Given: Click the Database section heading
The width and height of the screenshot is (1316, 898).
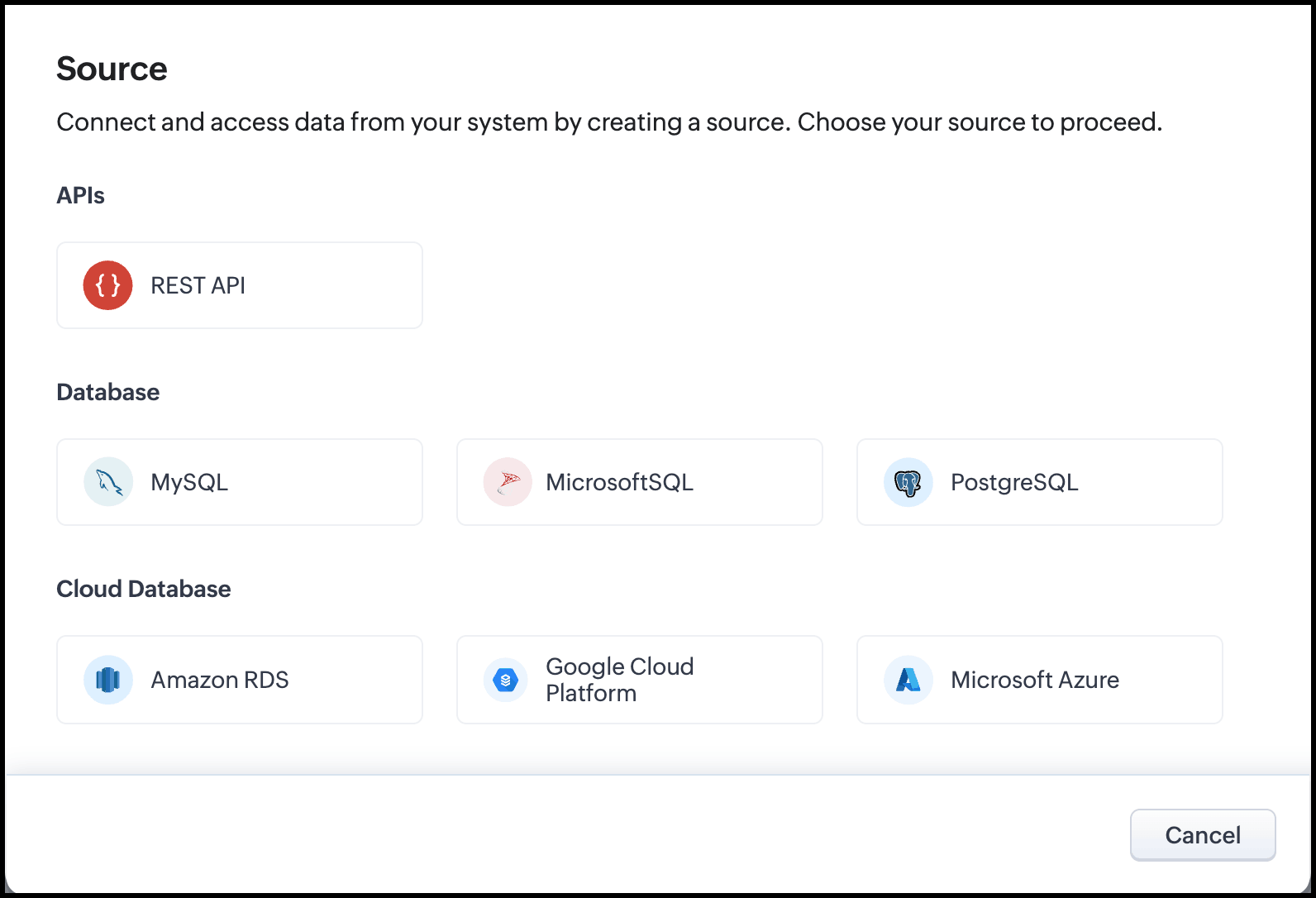Looking at the screenshot, I should 108,392.
